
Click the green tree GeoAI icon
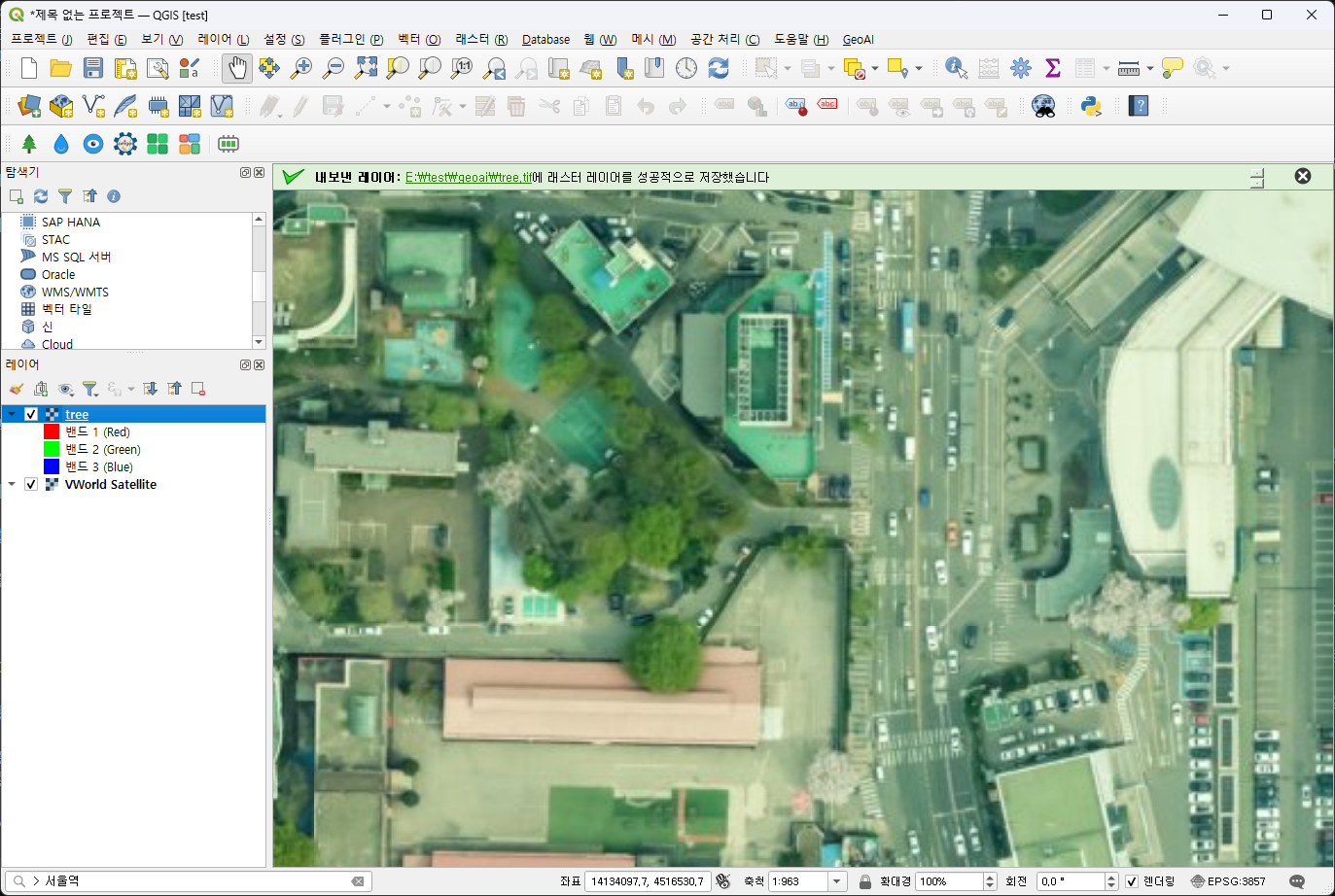pyautogui.click(x=29, y=144)
